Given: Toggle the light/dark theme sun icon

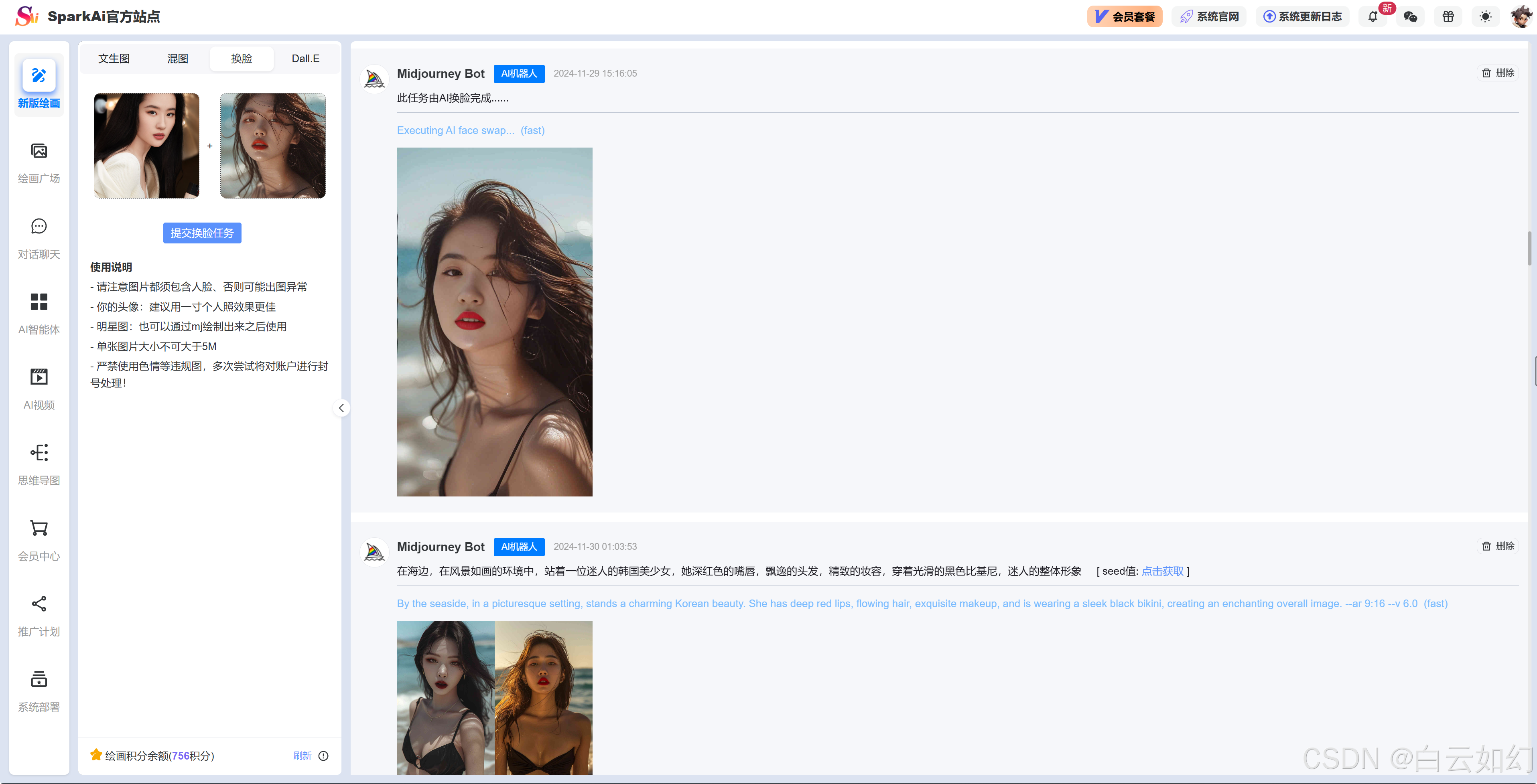Looking at the screenshot, I should 1485,17.
